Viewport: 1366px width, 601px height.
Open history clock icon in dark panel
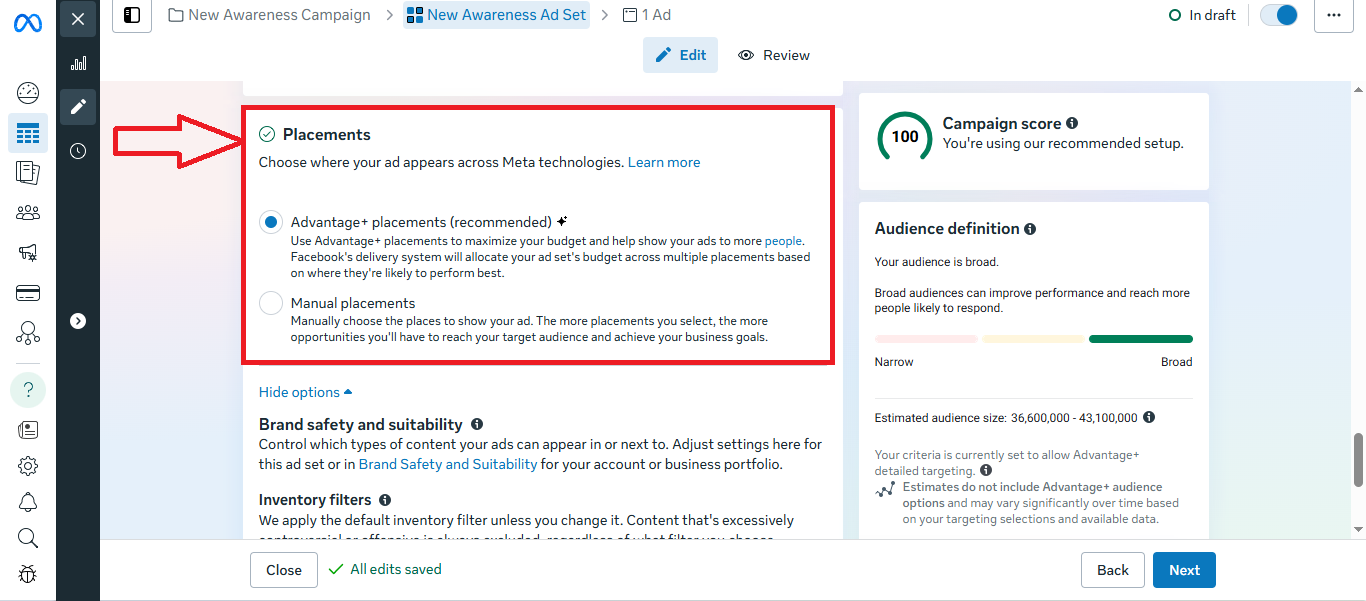78,151
